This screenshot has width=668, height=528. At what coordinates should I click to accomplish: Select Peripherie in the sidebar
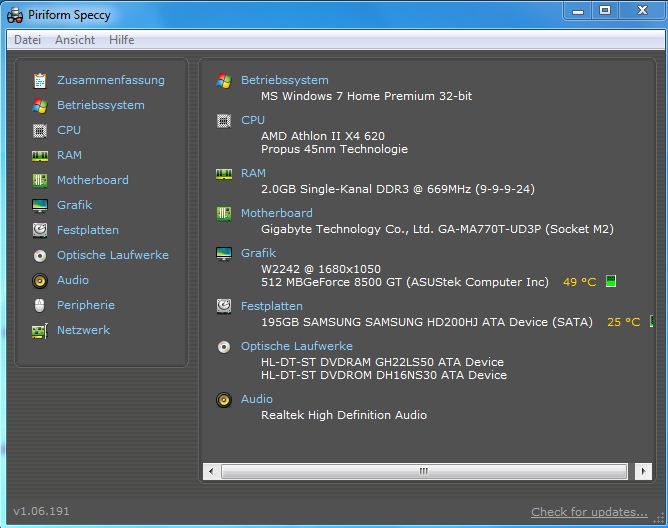coord(86,305)
